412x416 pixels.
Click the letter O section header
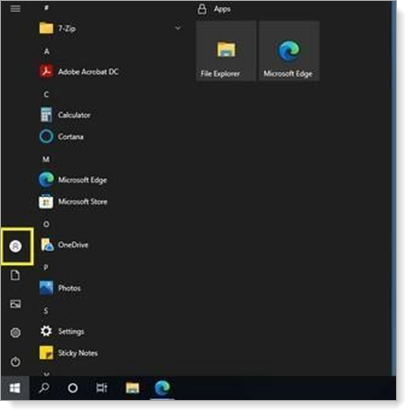pyautogui.click(x=46, y=224)
